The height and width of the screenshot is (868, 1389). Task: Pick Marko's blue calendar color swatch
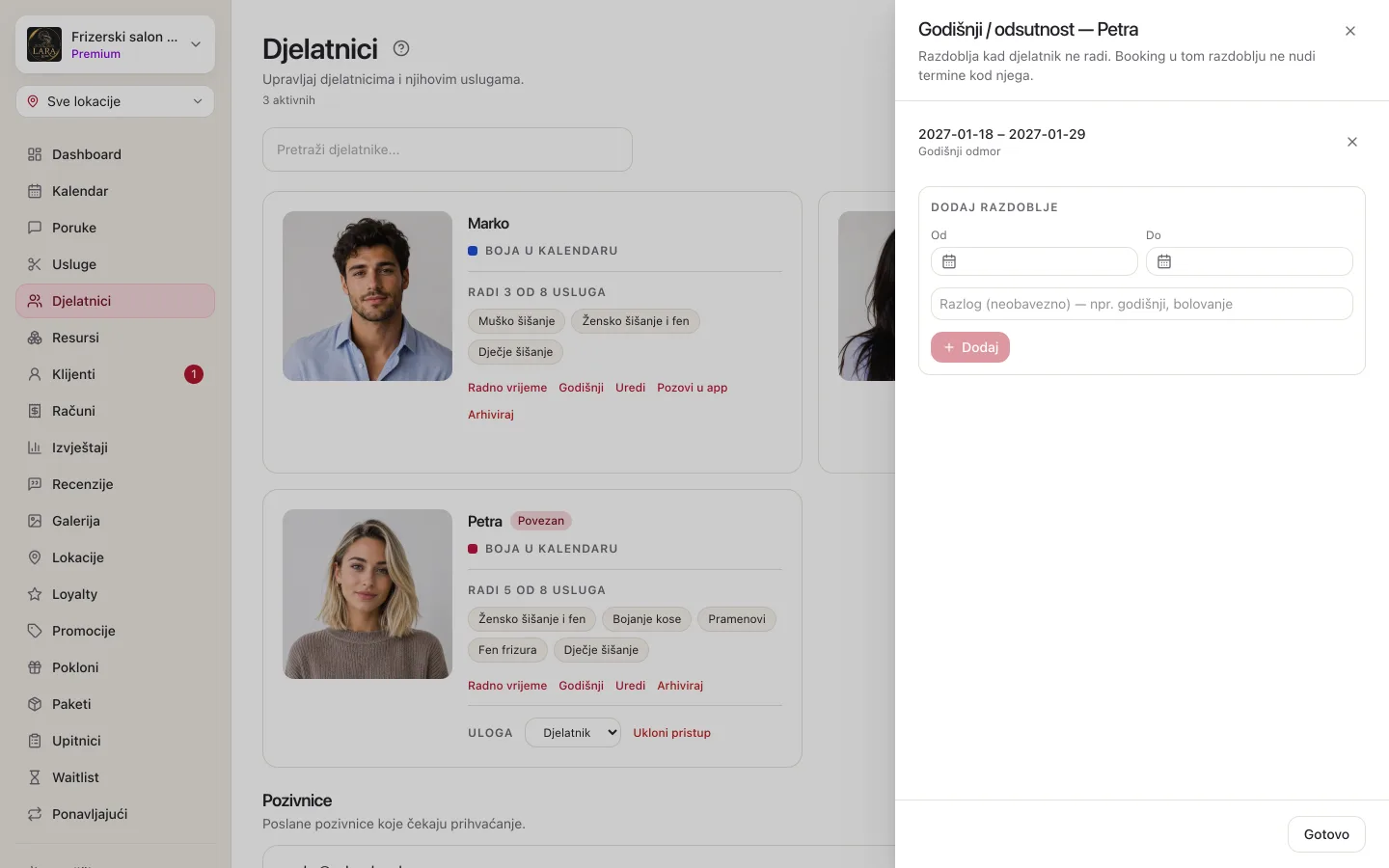(x=473, y=251)
